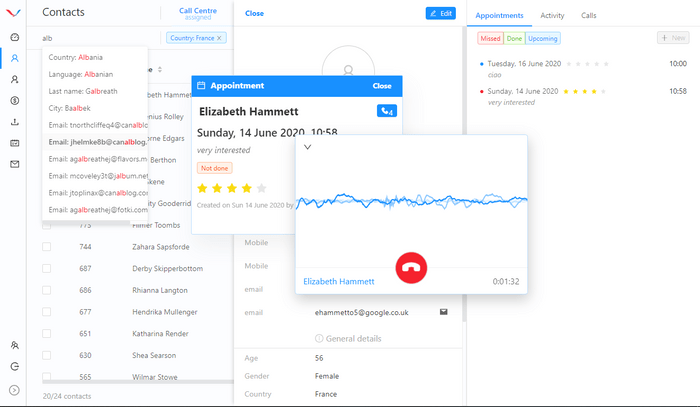This screenshot has width=700, height=407.
Task: Open Elizabeth Hammett link in call widget
Action: pyautogui.click(x=339, y=282)
